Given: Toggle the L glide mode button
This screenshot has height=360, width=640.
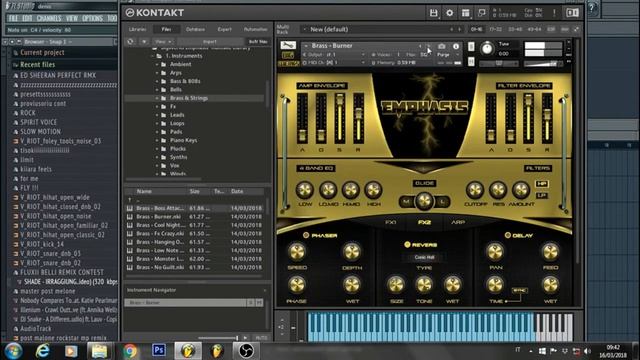Looking at the screenshot, I should pyautogui.click(x=443, y=201).
